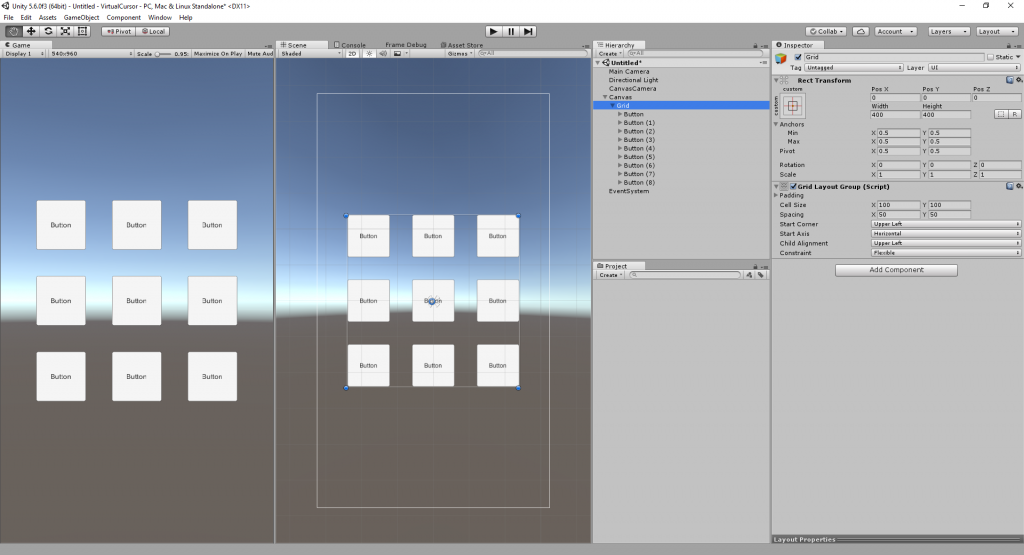Image resolution: width=1024 pixels, height=555 pixels.
Task: Select the Scale tool
Action: [x=64, y=31]
